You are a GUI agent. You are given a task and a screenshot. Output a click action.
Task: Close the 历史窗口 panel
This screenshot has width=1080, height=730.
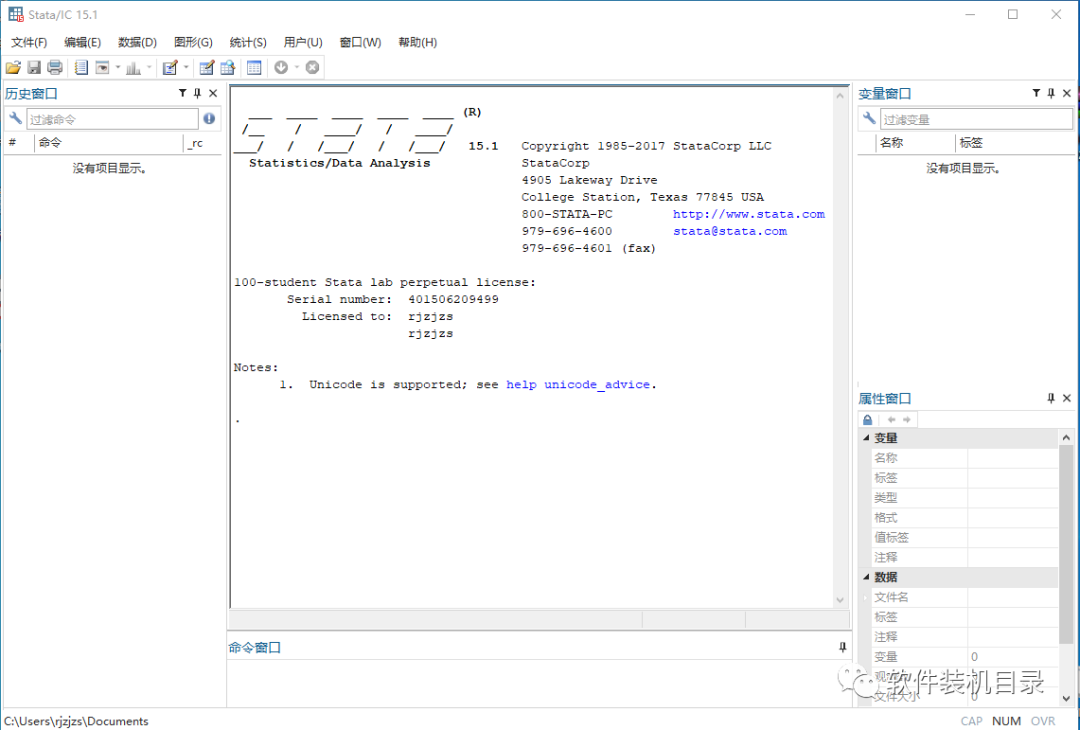coord(213,93)
